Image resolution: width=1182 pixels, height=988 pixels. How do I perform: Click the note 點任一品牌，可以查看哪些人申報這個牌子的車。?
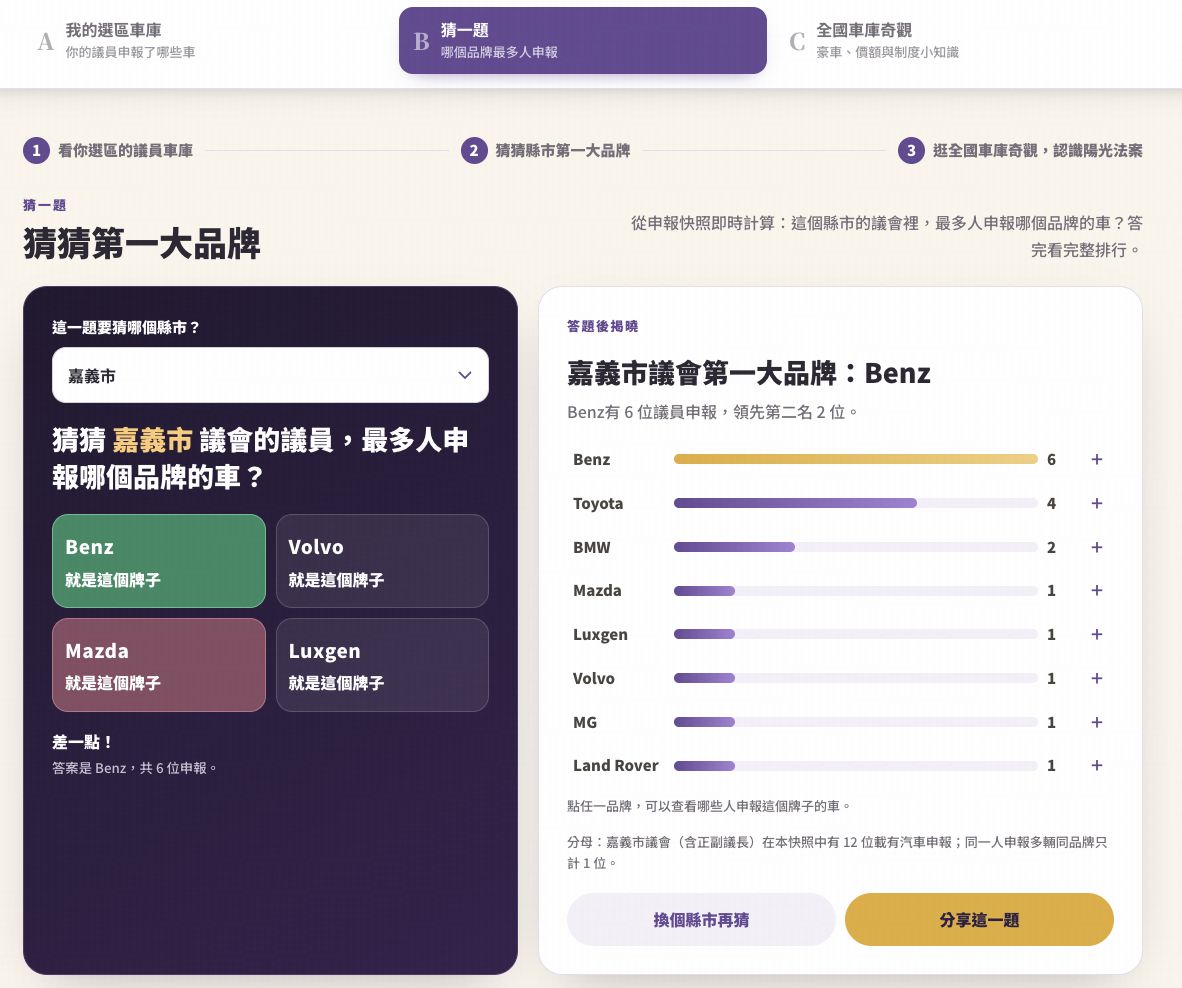[x=709, y=806]
